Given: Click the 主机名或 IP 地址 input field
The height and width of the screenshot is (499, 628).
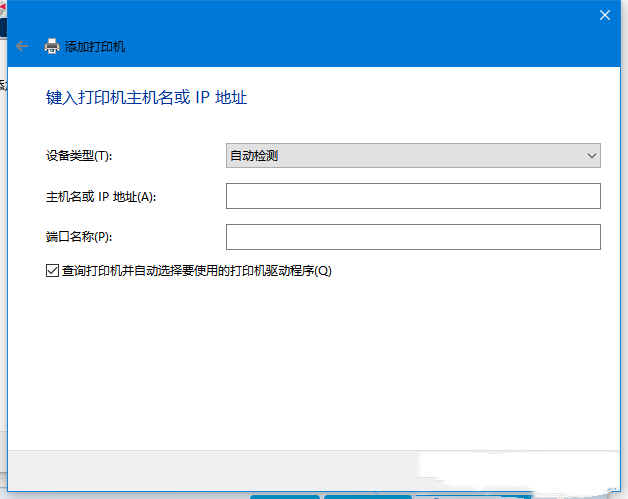Looking at the screenshot, I should (x=413, y=196).
